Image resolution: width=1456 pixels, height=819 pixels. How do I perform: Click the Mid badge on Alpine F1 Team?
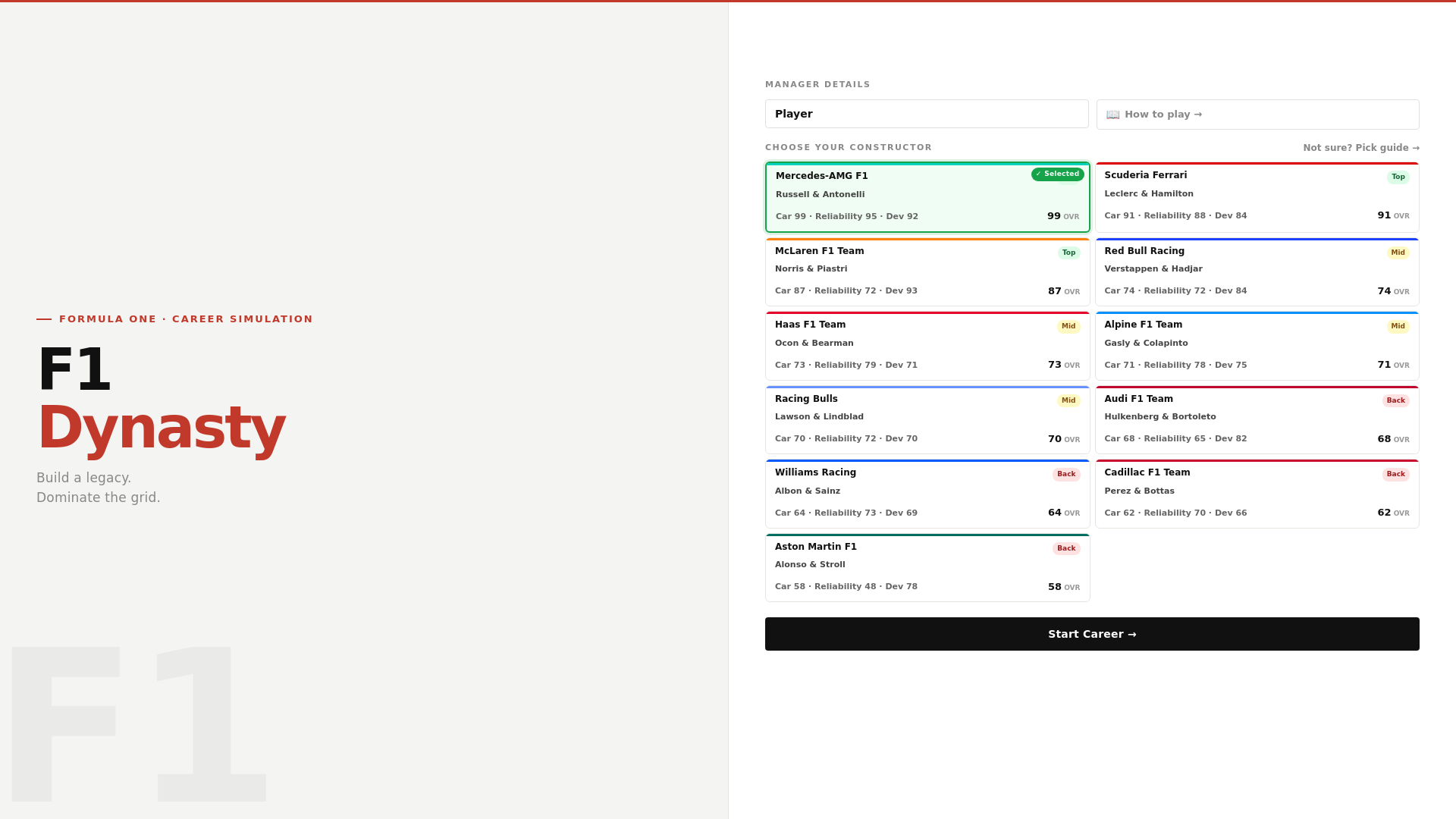(1398, 326)
